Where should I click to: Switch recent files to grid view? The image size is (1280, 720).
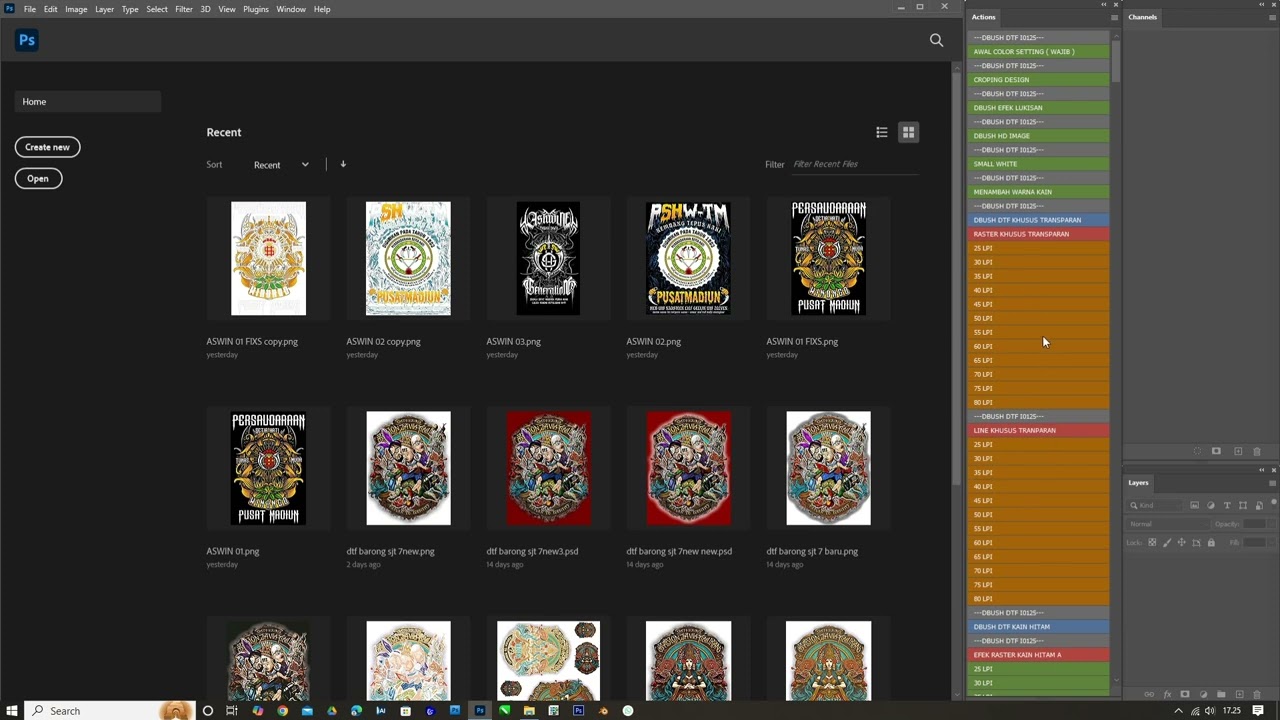(908, 132)
